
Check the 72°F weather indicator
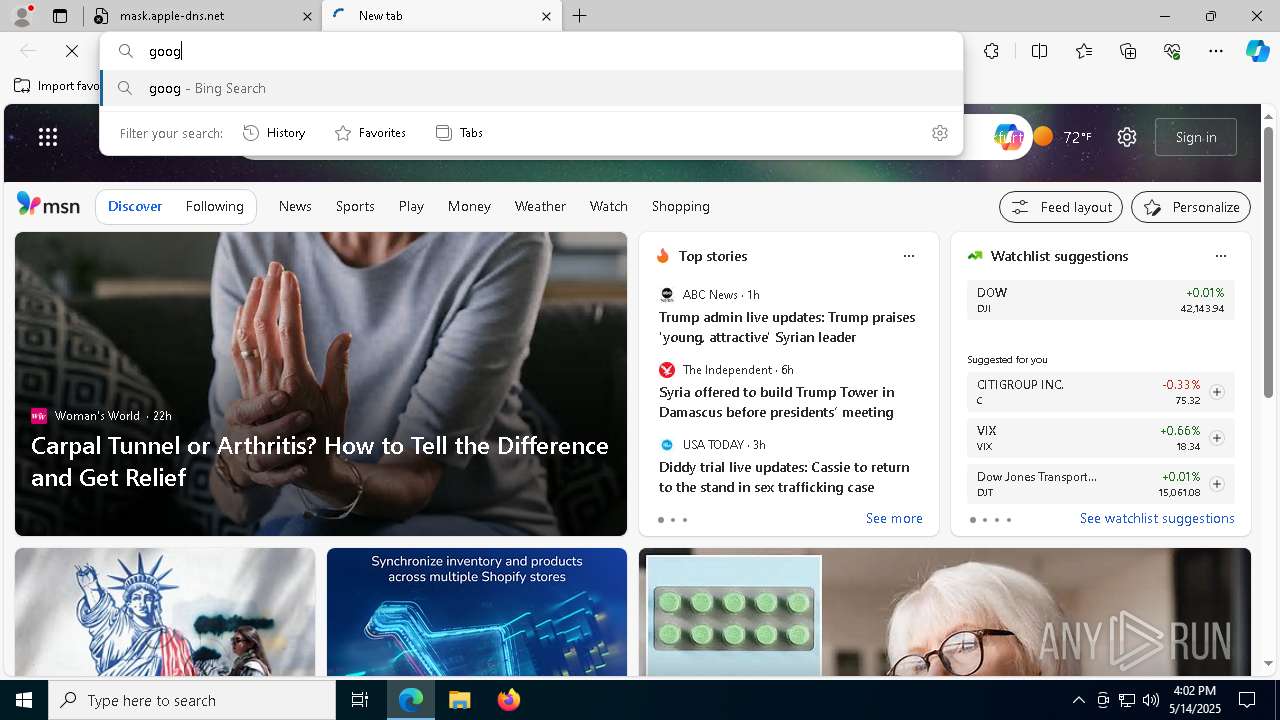(1064, 137)
